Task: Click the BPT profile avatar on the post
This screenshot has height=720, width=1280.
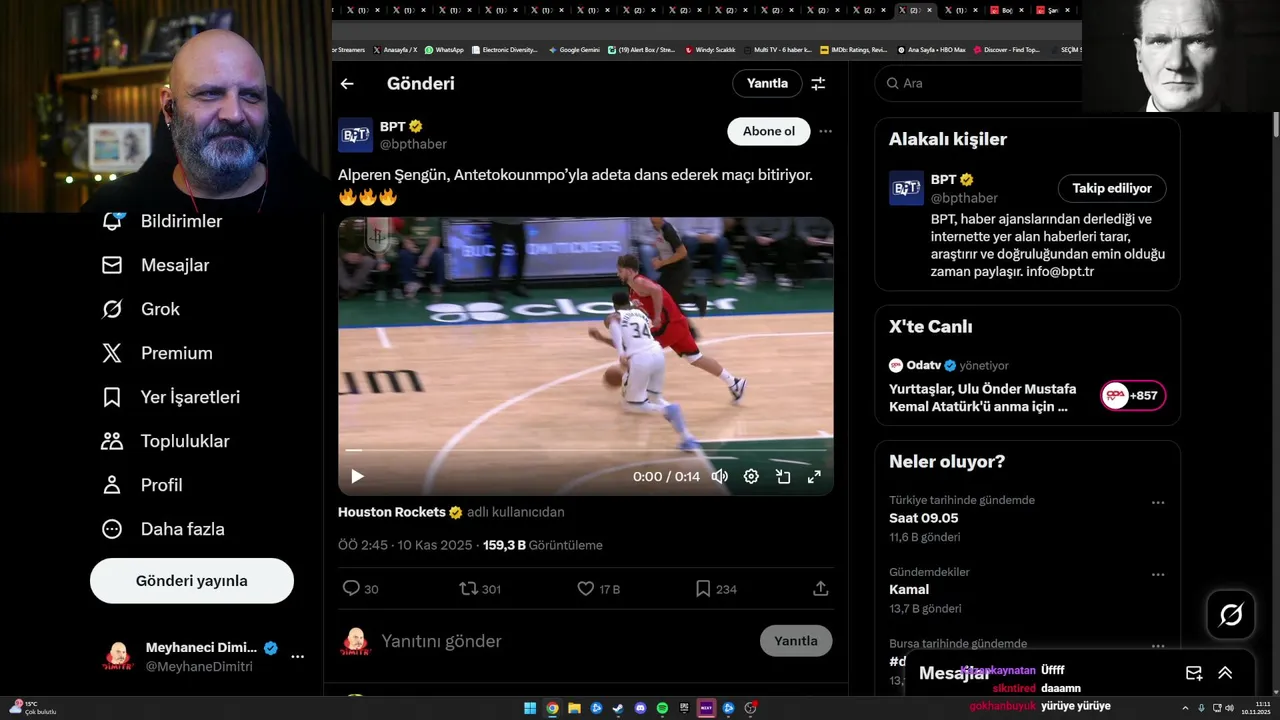Action: point(355,135)
